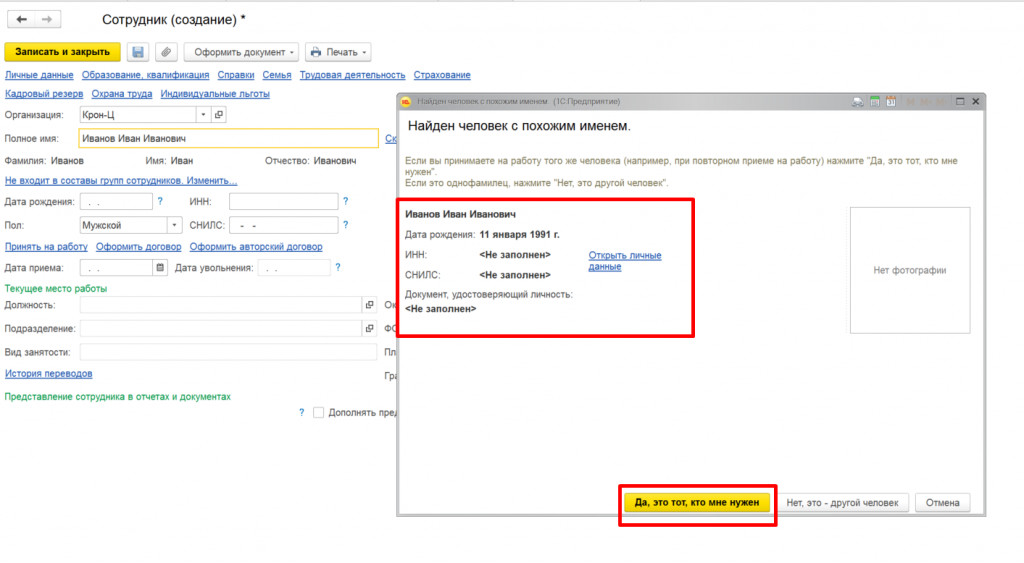The width and height of the screenshot is (1024, 563).
Task: Go back with the left arrow
Action: pyautogui.click(x=22, y=20)
